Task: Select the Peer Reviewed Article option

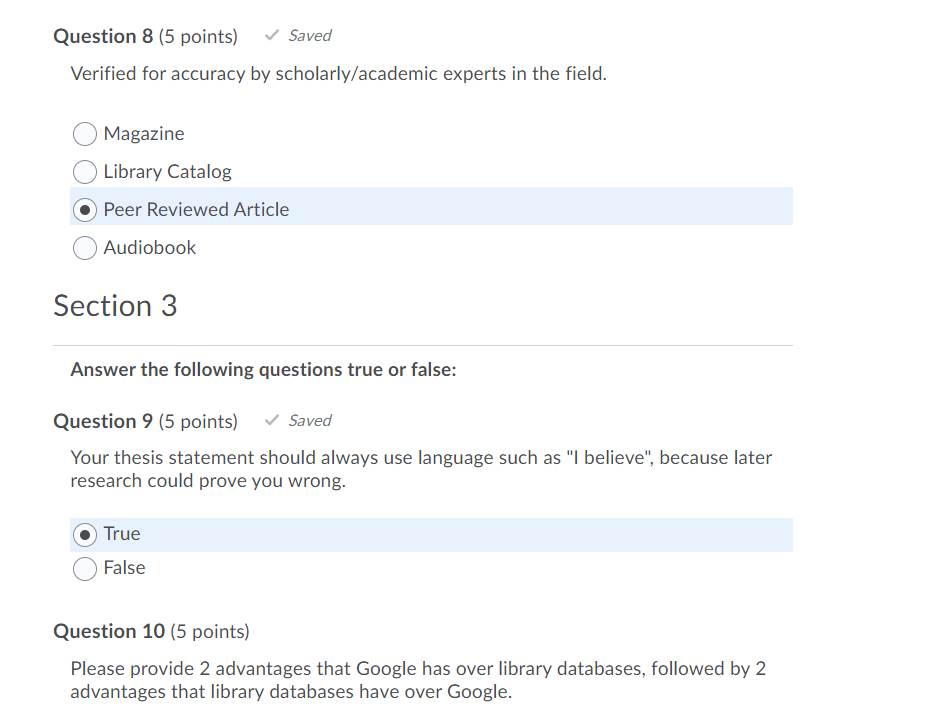Action: tap(85, 210)
